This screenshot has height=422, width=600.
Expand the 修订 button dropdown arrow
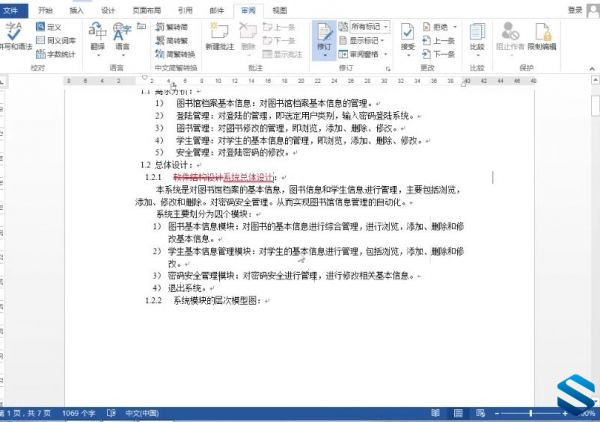tap(324, 55)
